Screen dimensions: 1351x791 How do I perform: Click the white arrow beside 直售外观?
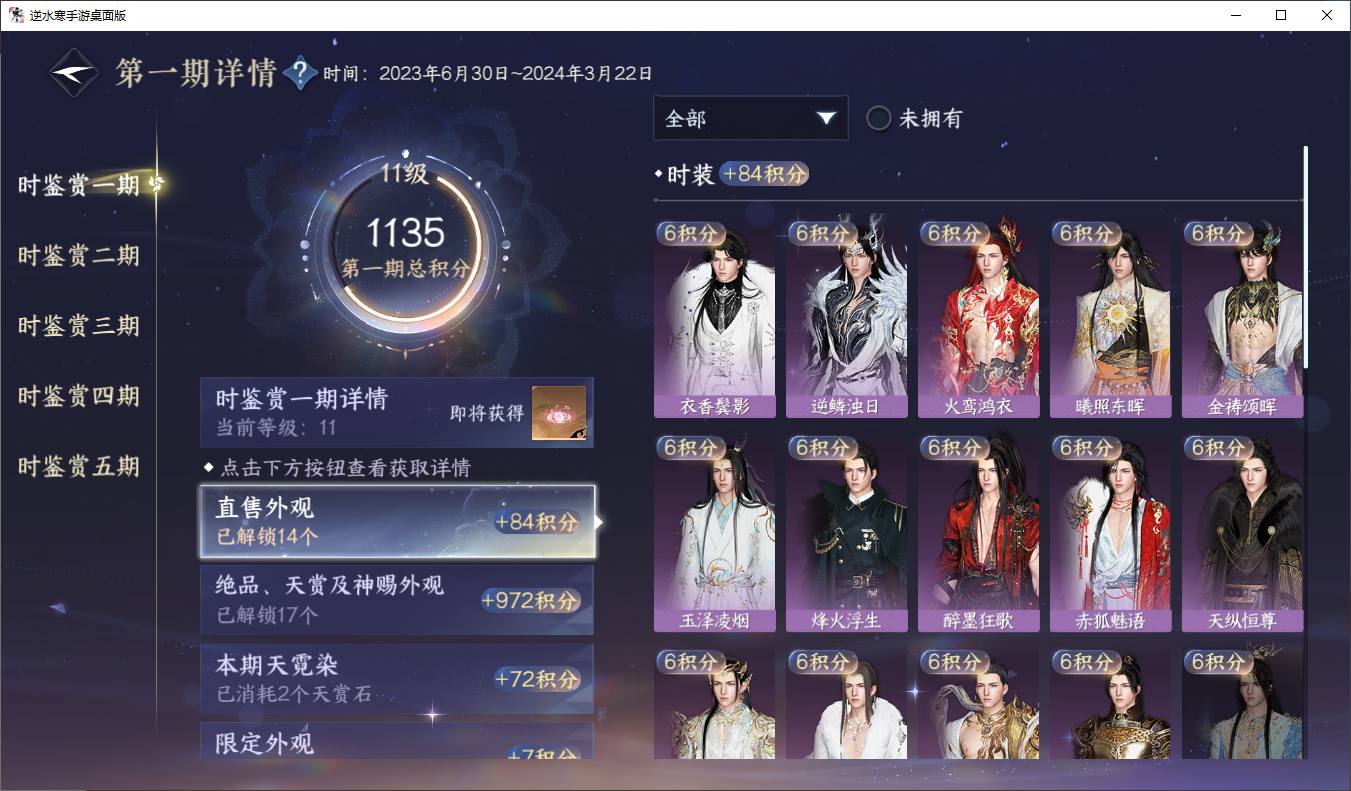(599, 522)
